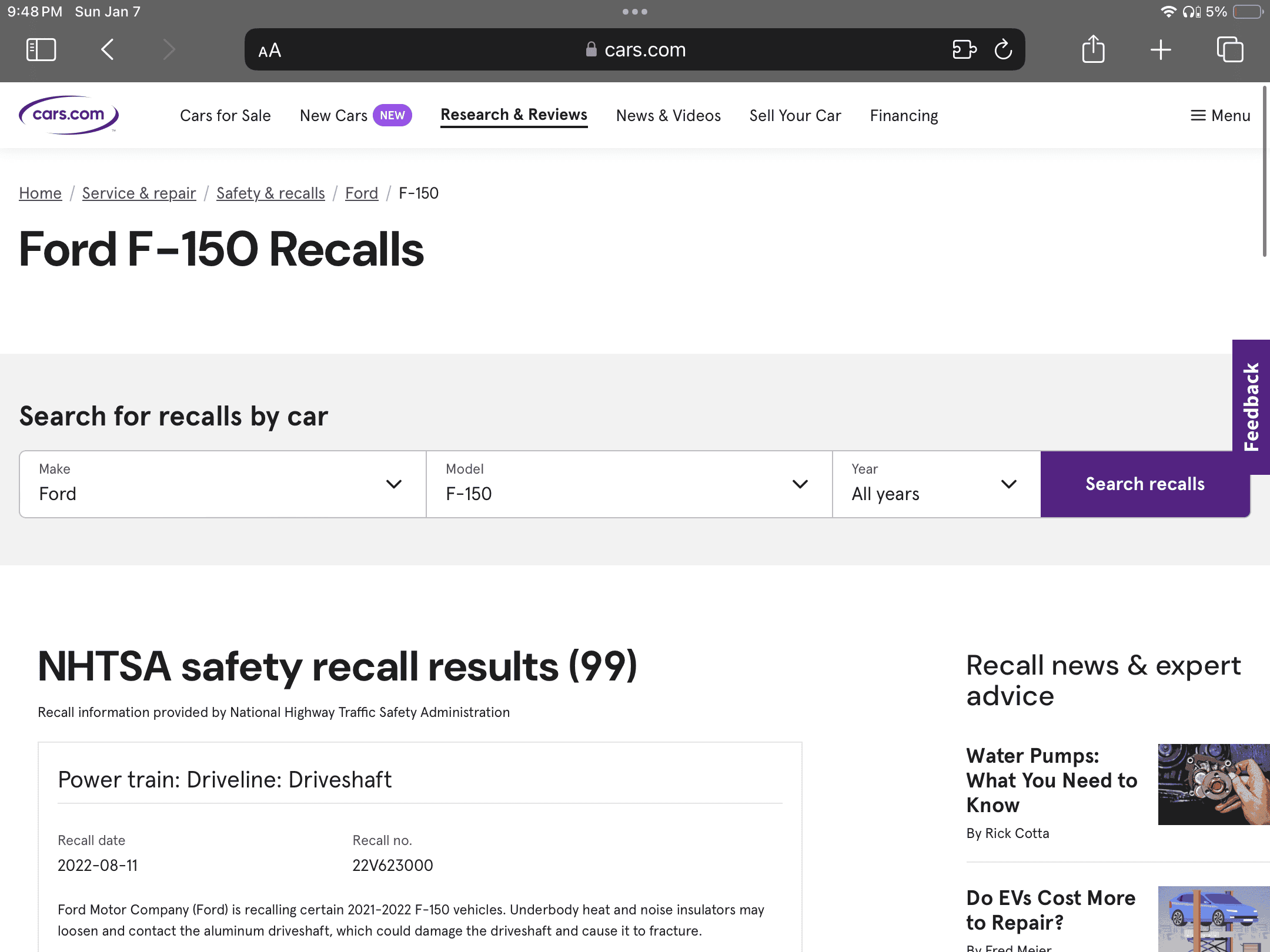This screenshot has height=952, width=1270.
Task: Open a new tab with plus icon
Action: point(1161,49)
